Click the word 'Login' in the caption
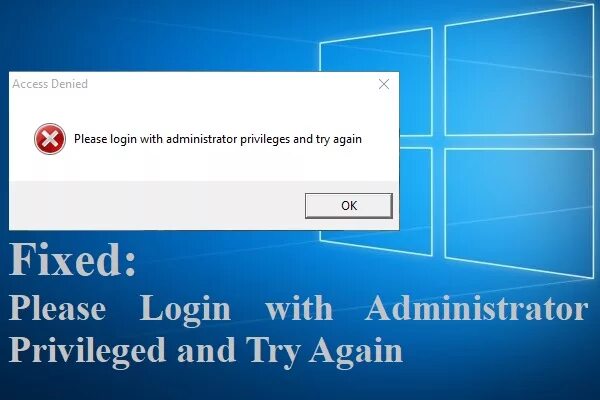Screen dimensions: 600x400 (185, 310)
